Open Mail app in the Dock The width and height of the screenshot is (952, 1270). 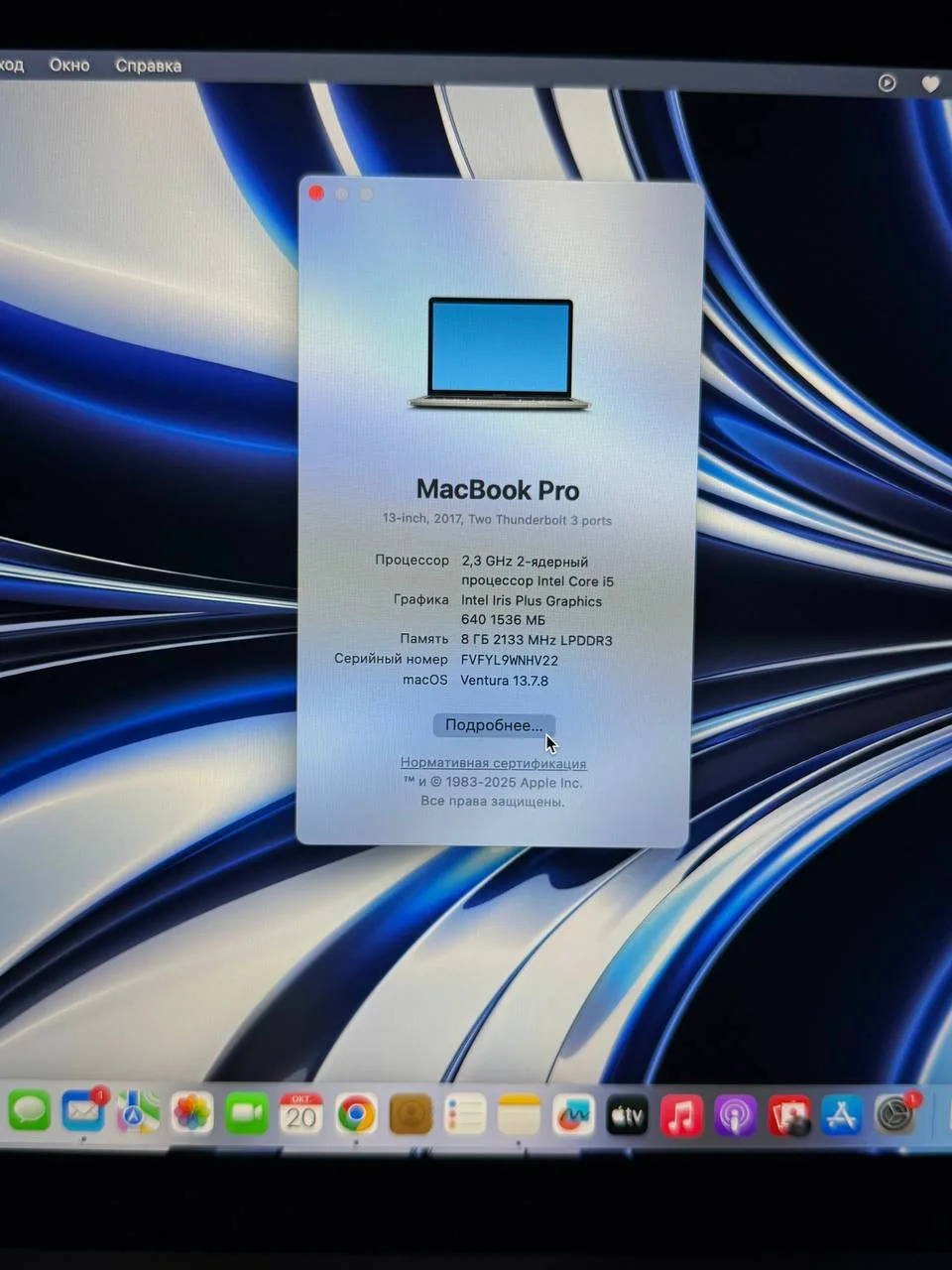83,1111
